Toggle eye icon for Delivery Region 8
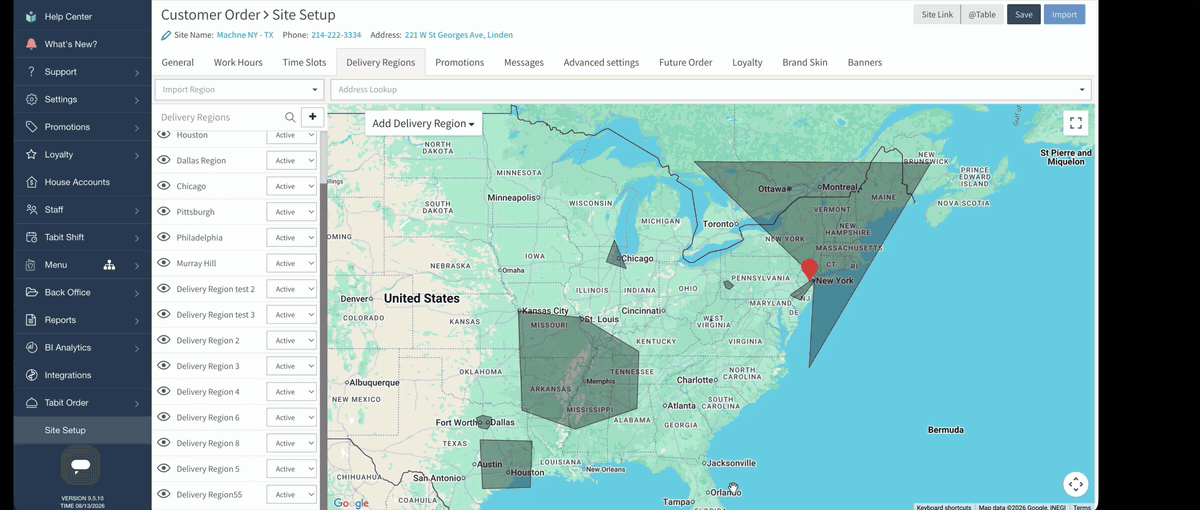Viewport: 1200px width, 510px height. (x=164, y=443)
